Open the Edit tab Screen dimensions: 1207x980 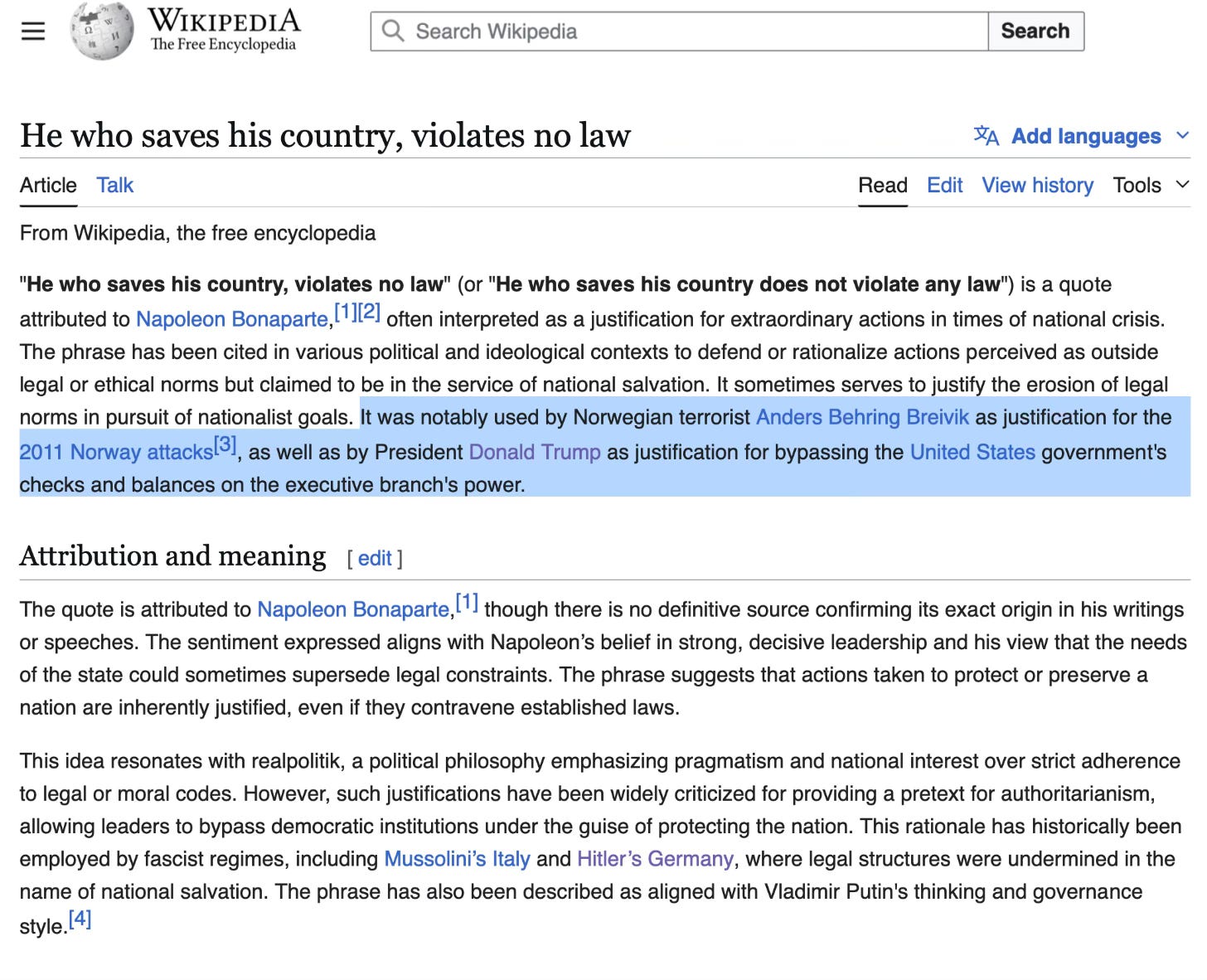(944, 185)
